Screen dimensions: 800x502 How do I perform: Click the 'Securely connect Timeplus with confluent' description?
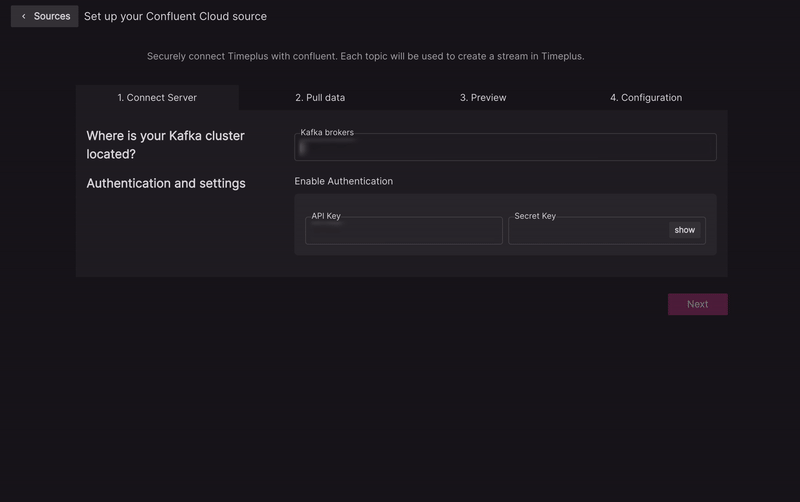(365, 56)
